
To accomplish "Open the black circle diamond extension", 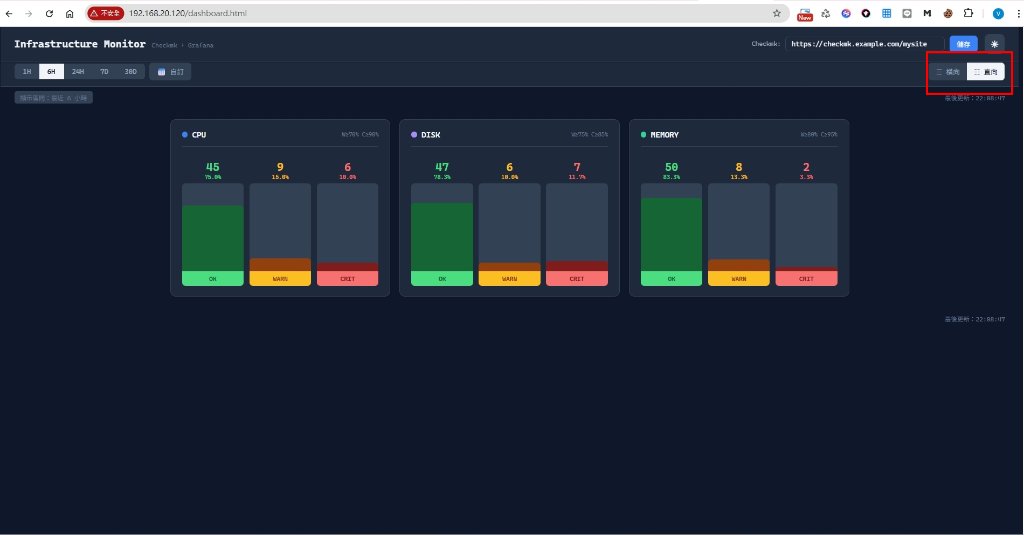I will [x=866, y=13].
